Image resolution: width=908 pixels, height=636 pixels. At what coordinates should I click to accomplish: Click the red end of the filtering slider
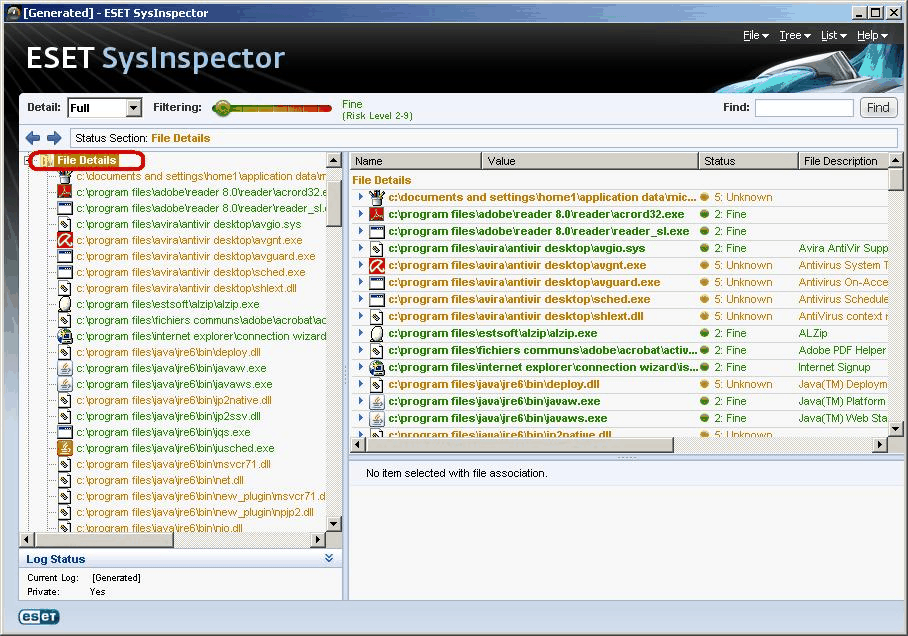click(325, 108)
